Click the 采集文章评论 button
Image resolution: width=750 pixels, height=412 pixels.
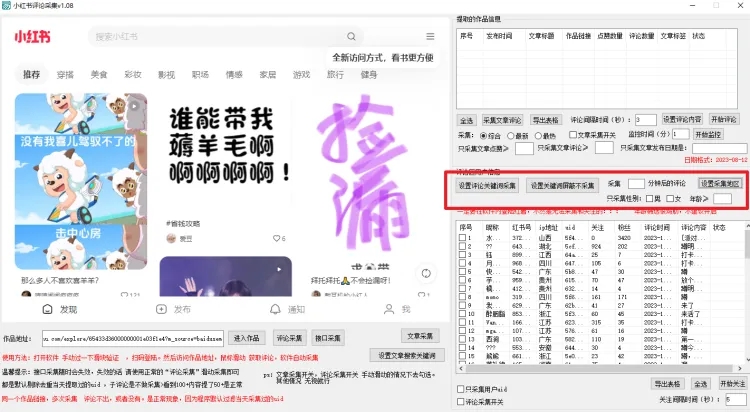pyautogui.click(x=502, y=120)
